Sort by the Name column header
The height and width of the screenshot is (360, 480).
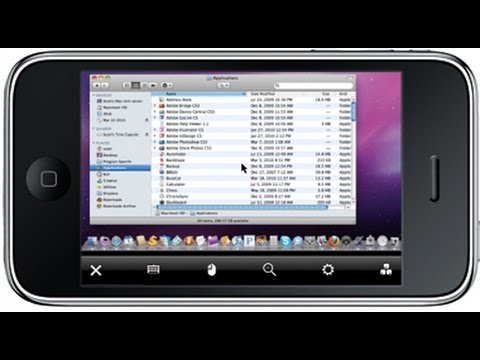pos(199,94)
